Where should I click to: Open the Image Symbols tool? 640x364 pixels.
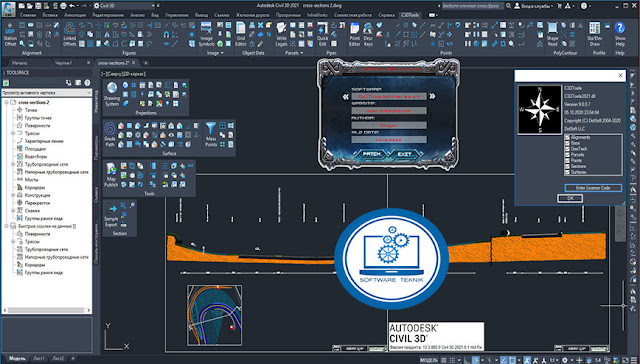(206, 34)
